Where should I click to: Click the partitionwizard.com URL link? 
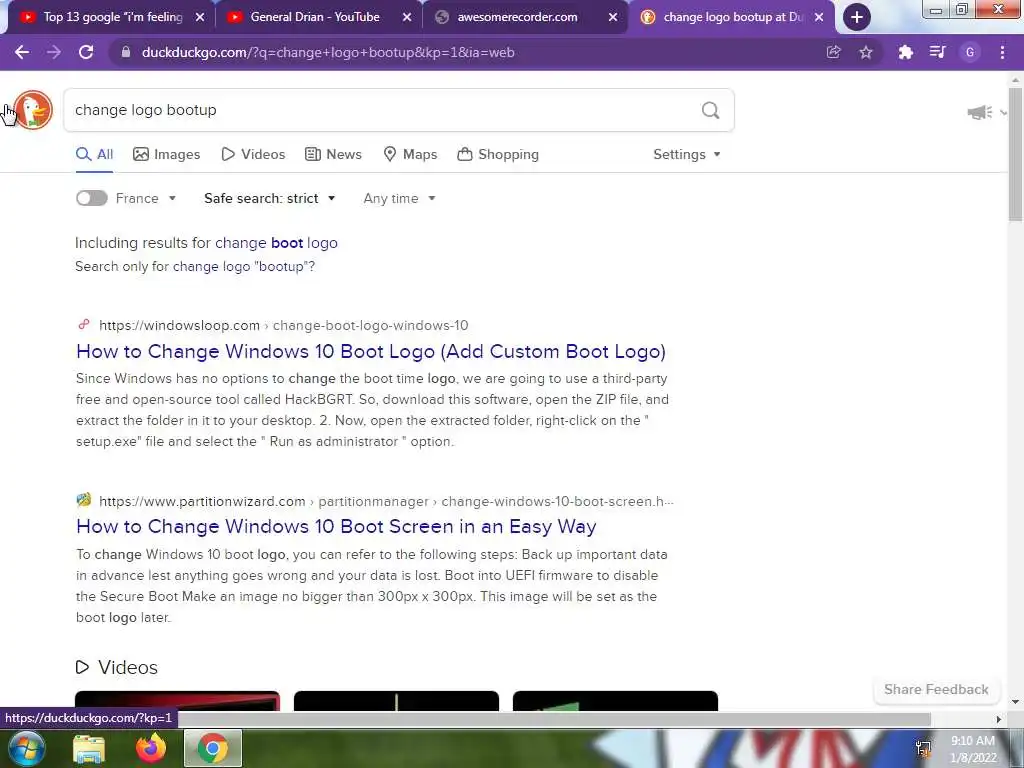click(386, 501)
